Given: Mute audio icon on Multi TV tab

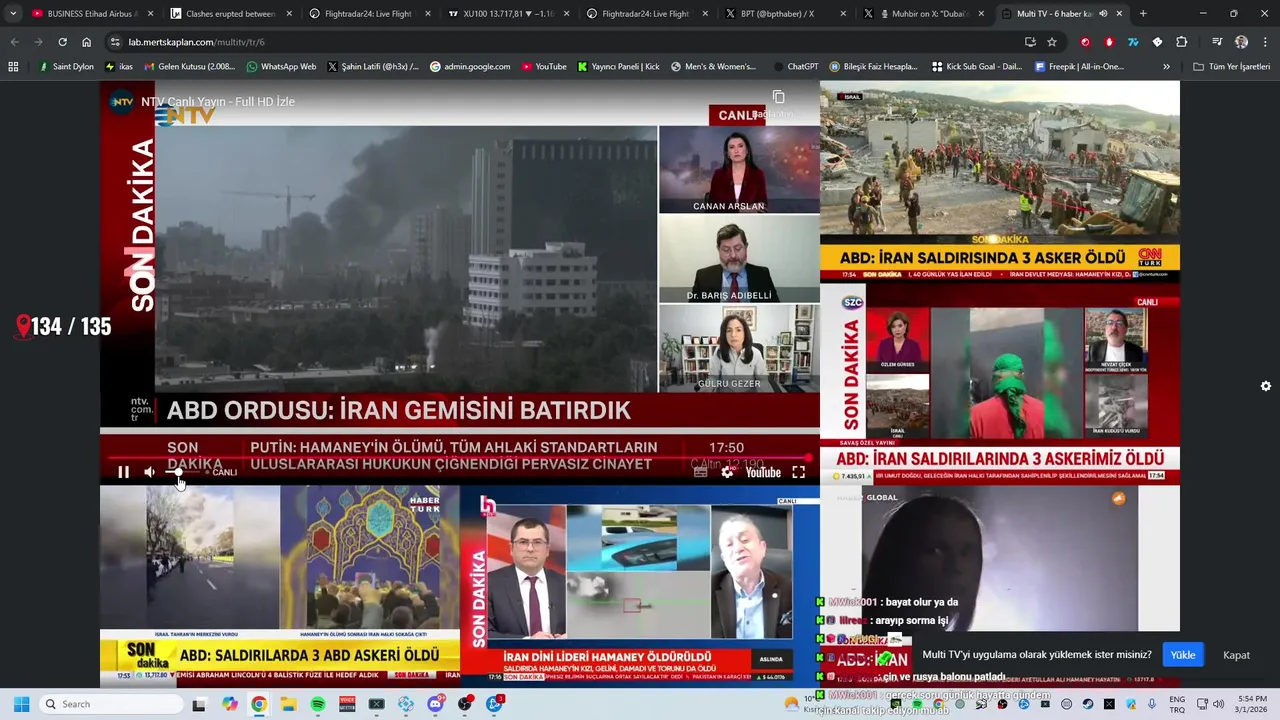Looking at the screenshot, I should pyautogui.click(x=1103, y=14).
